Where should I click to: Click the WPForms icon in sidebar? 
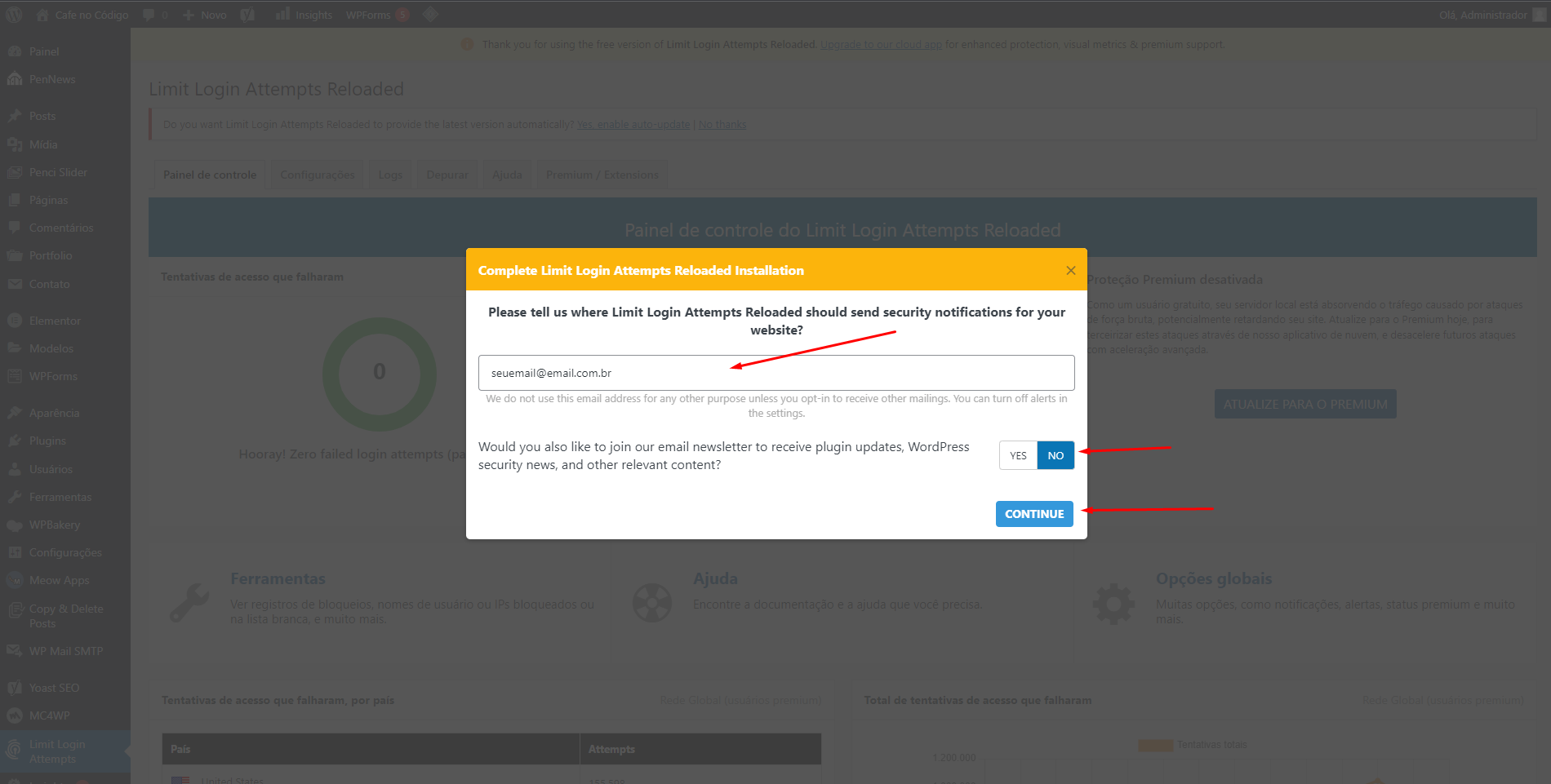pos(15,376)
